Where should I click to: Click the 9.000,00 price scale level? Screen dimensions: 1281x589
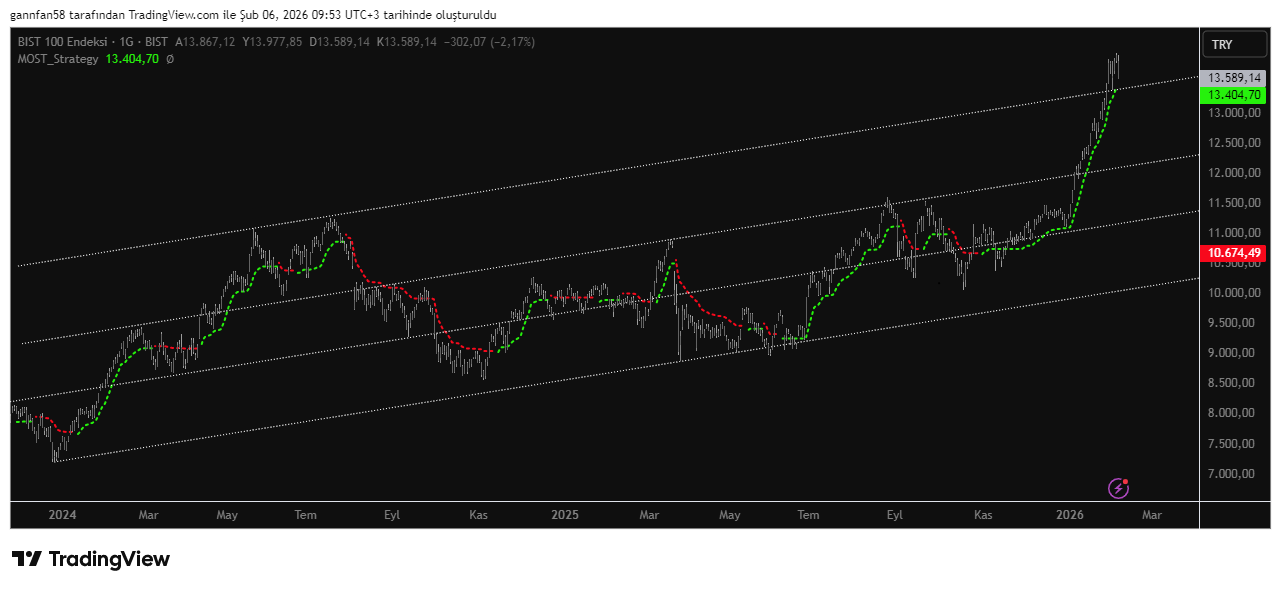click(1233, 353)
